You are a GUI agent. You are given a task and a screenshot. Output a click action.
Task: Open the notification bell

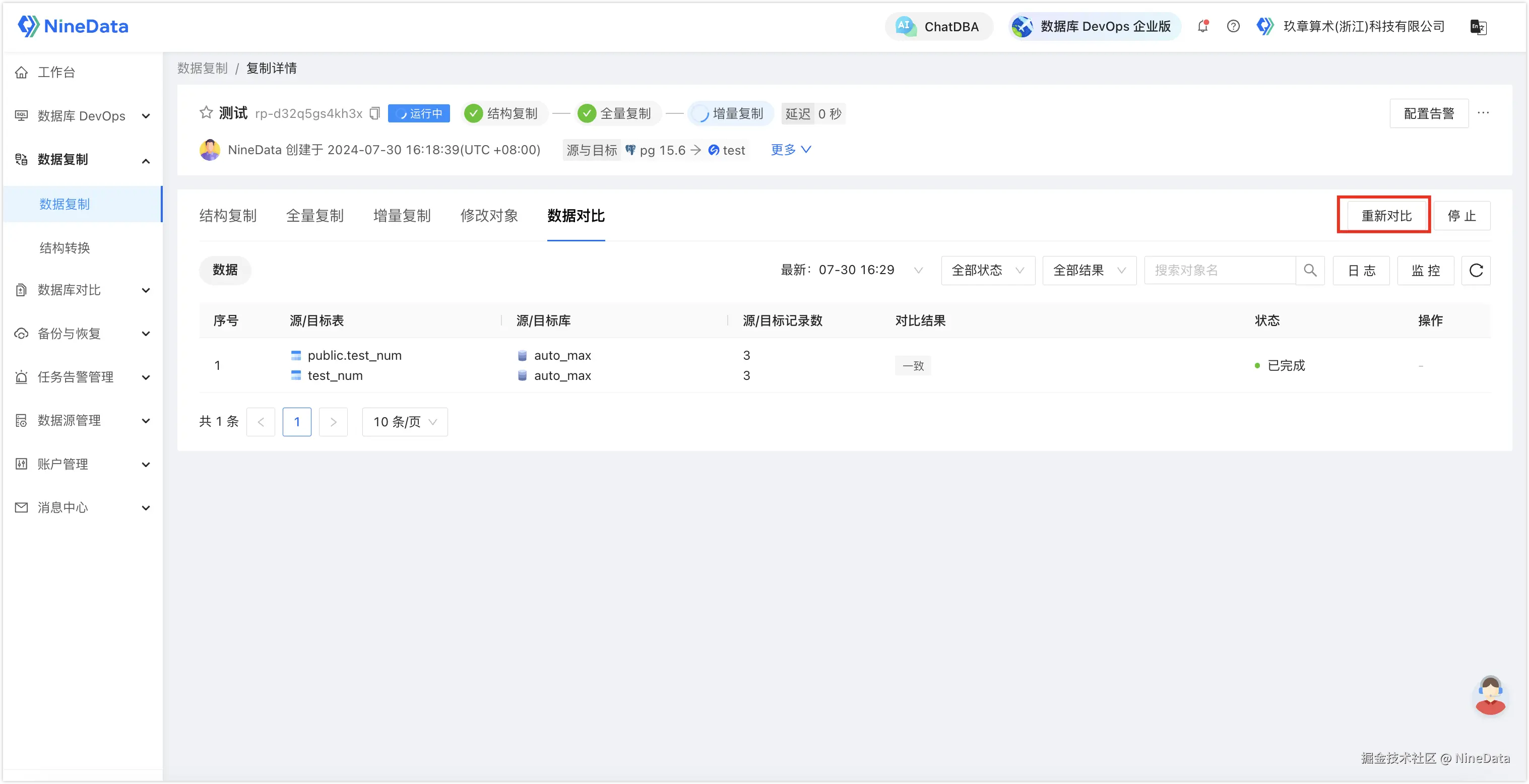1202,27
